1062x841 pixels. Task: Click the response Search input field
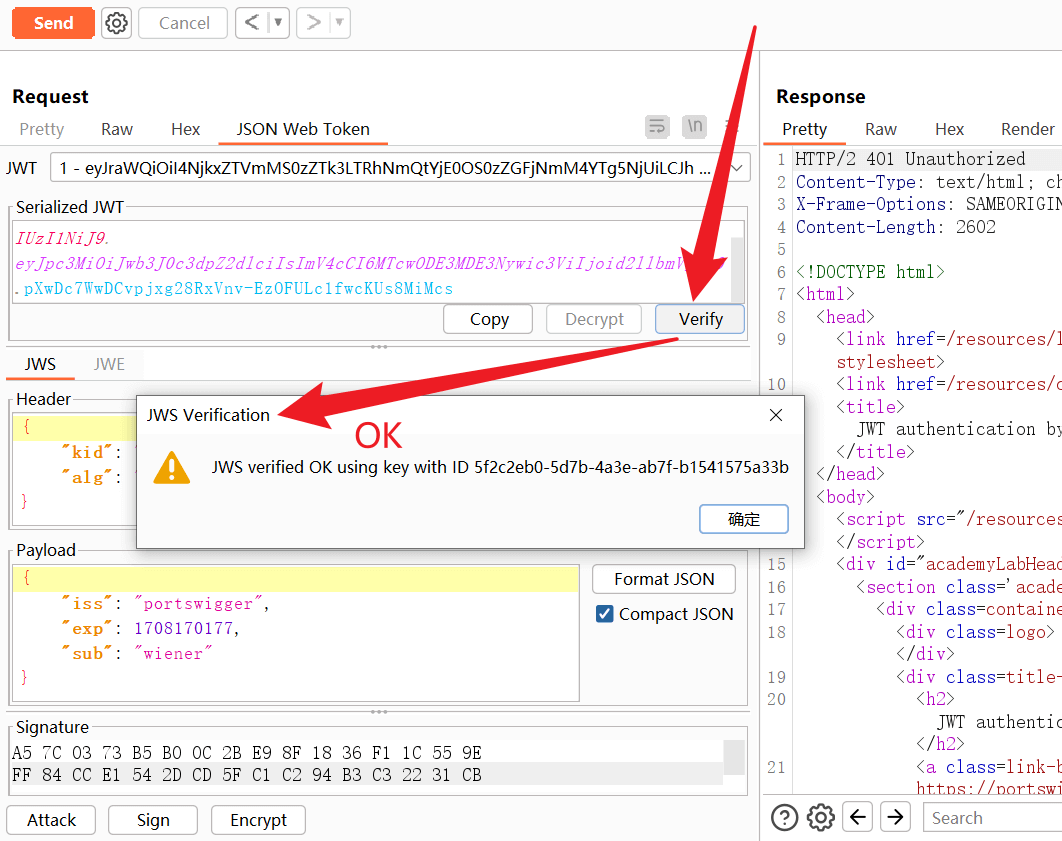[990, 817]
